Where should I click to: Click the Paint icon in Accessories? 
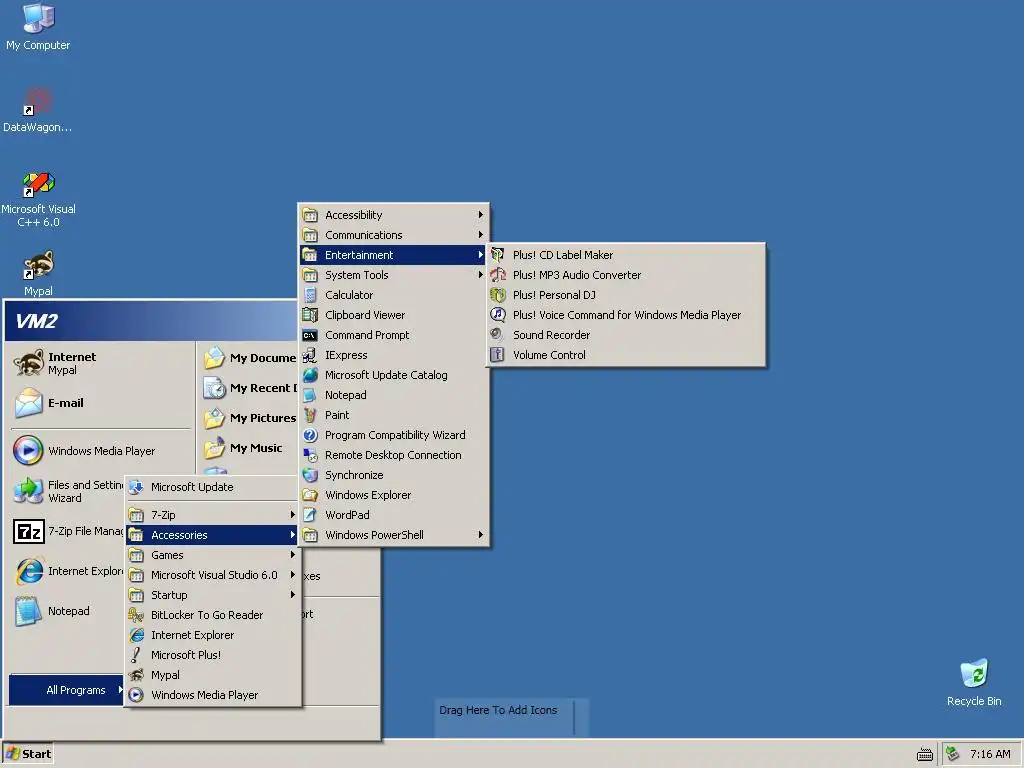310,415
